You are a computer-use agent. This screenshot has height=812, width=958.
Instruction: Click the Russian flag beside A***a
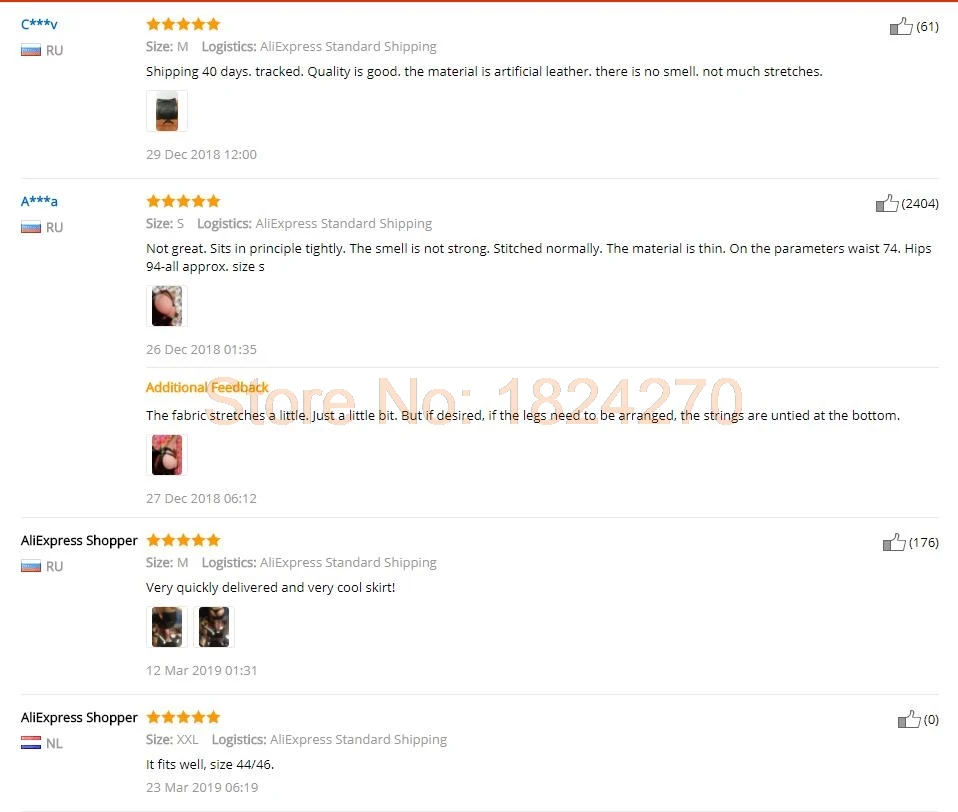31,227
